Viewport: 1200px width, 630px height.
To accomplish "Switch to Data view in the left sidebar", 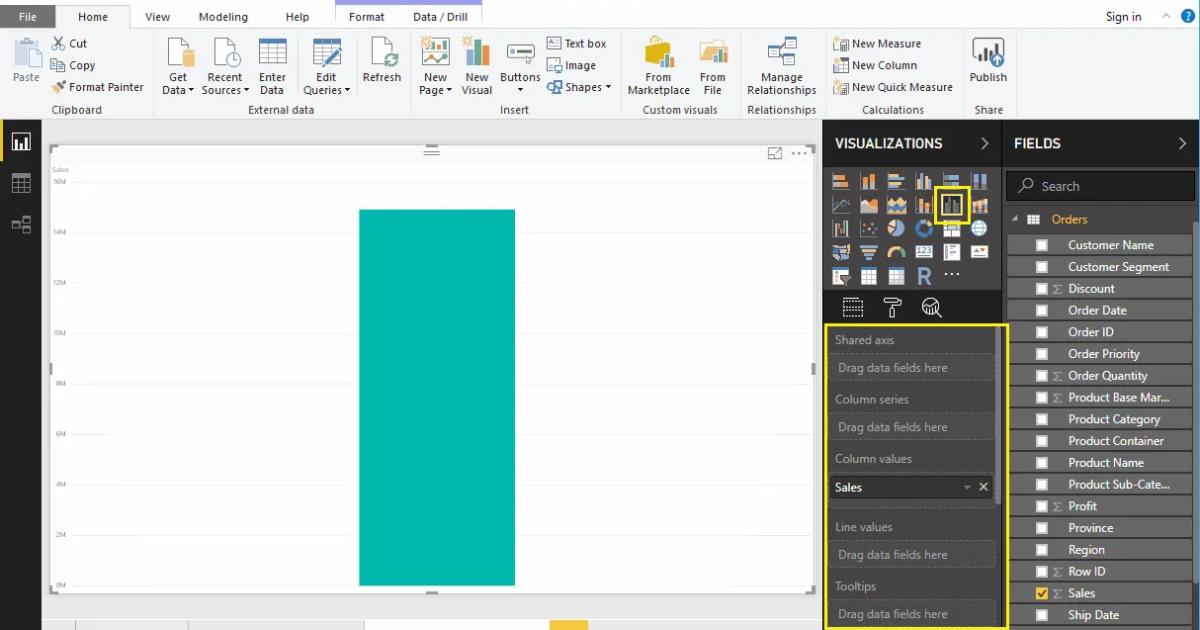I will (22, 183).
